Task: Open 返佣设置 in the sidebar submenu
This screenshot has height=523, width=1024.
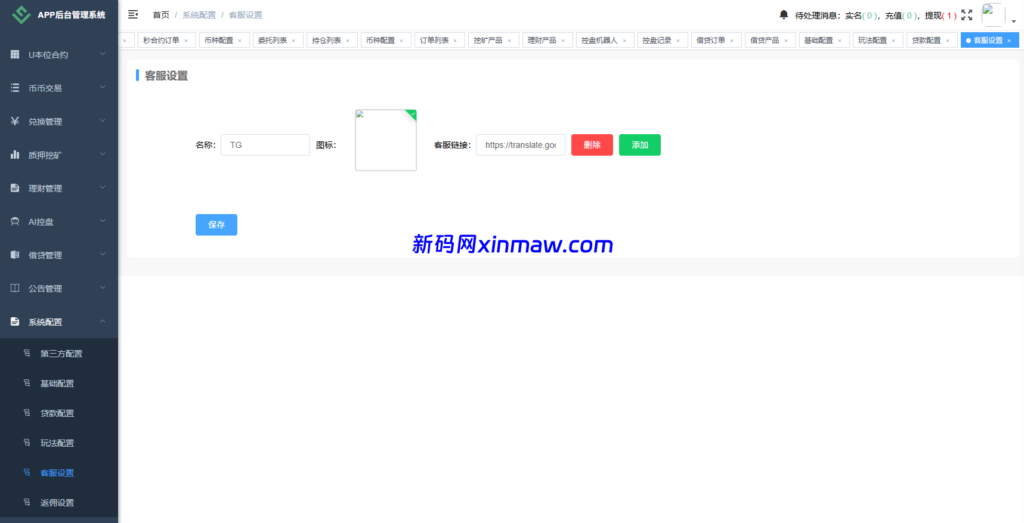Action: 57,503
